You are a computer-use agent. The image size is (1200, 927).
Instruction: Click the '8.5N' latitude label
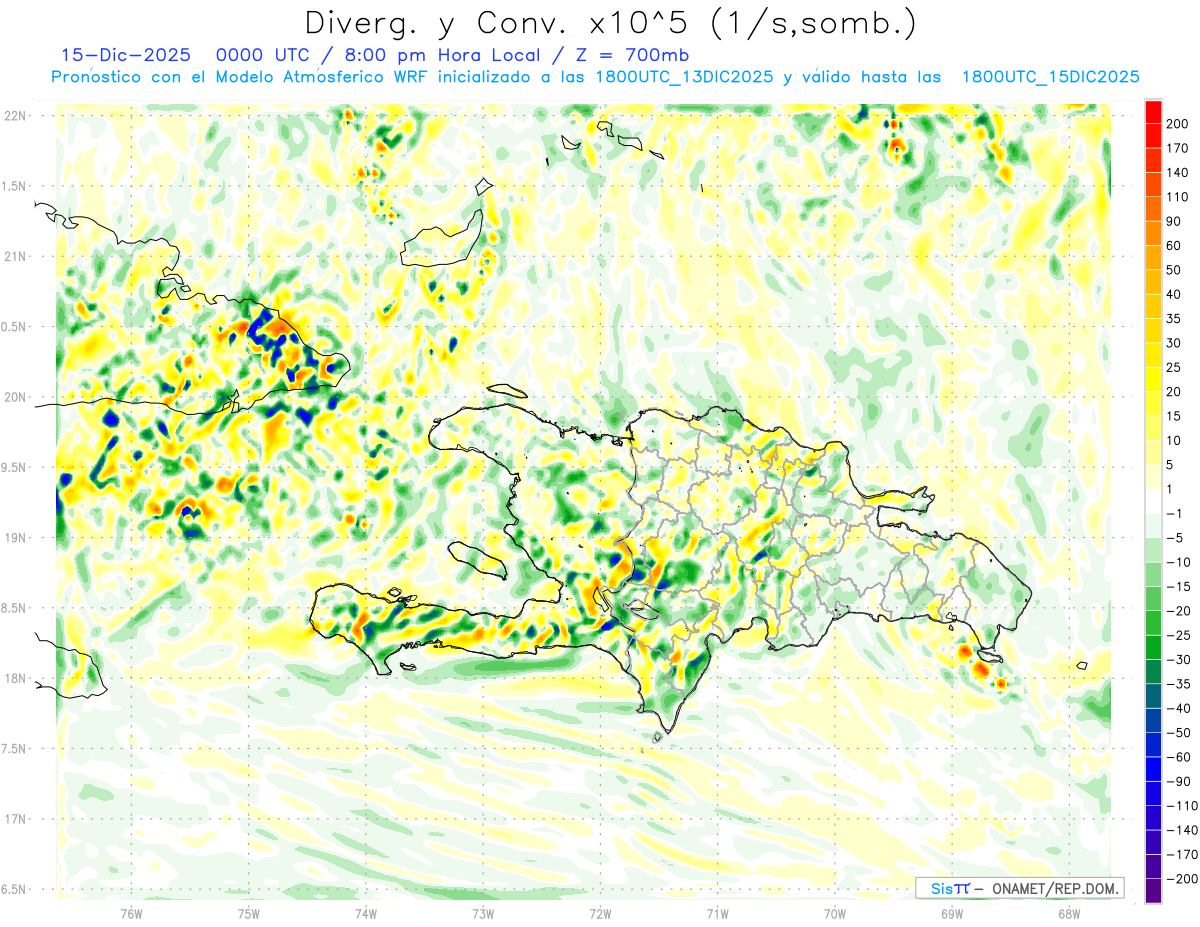coord(15,608)
